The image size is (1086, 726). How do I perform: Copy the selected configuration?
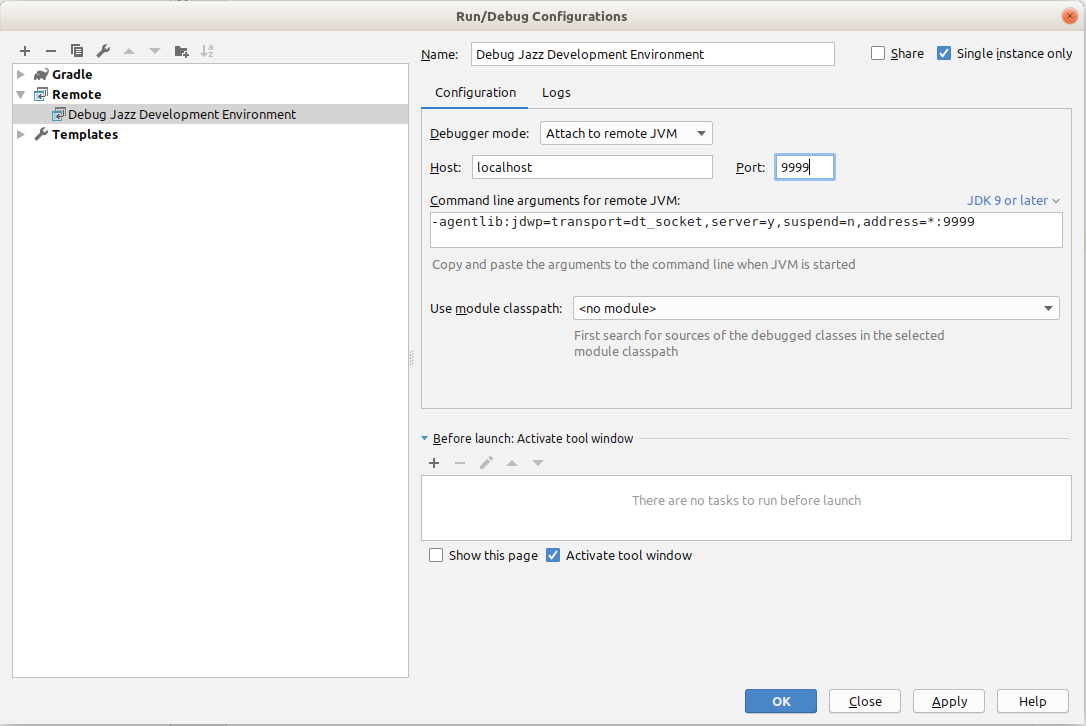[x=77, y=51]
